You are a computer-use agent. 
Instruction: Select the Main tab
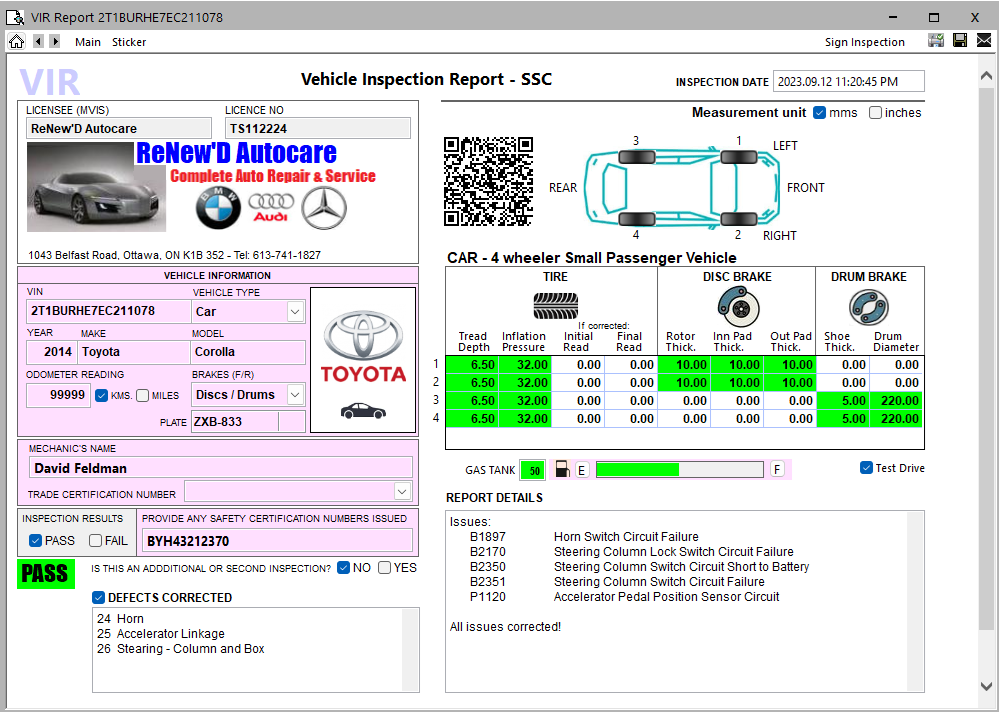pyautogui.click(x=89, y=41)
